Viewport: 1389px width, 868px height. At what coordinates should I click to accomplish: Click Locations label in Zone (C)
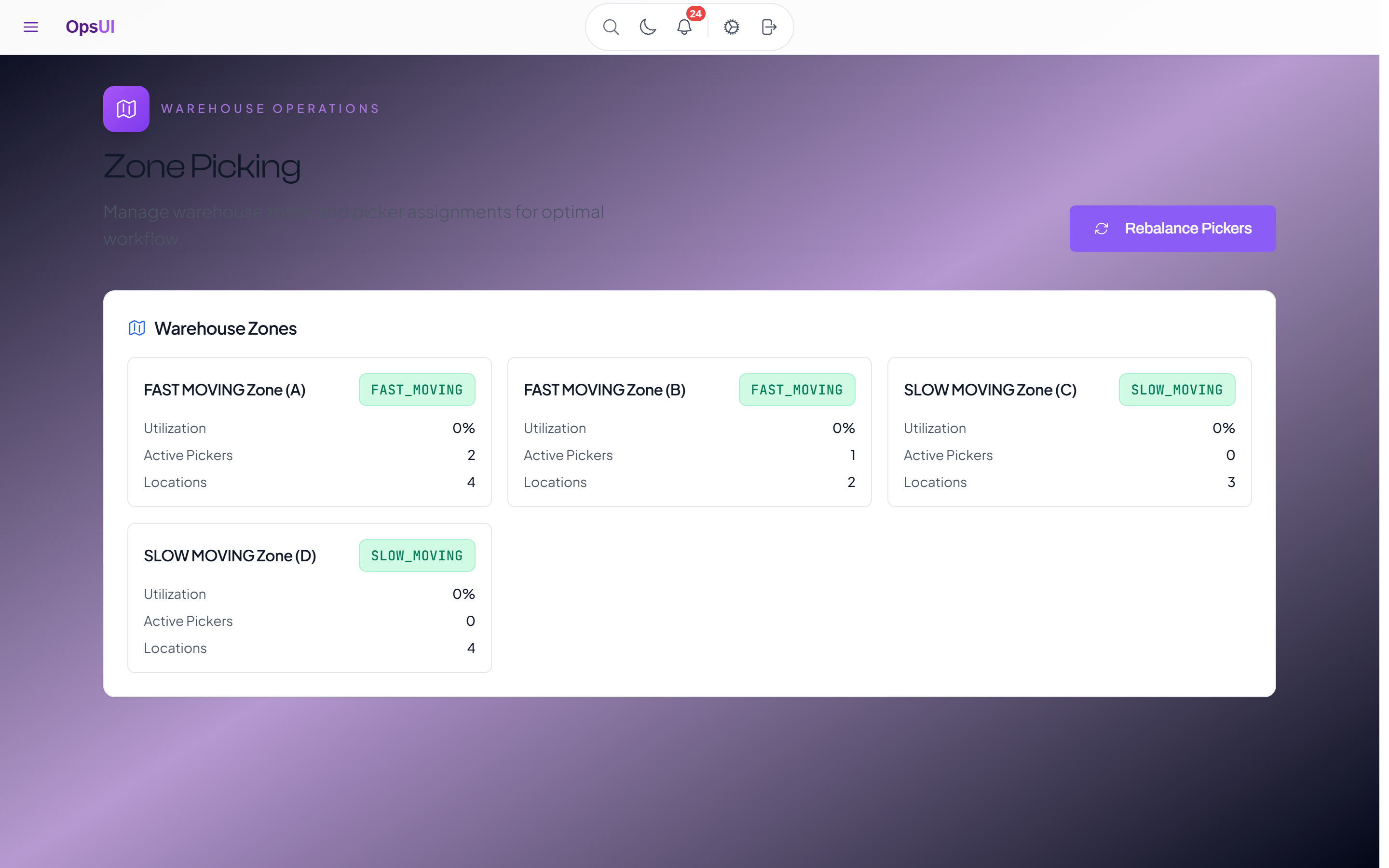(935, 482)
